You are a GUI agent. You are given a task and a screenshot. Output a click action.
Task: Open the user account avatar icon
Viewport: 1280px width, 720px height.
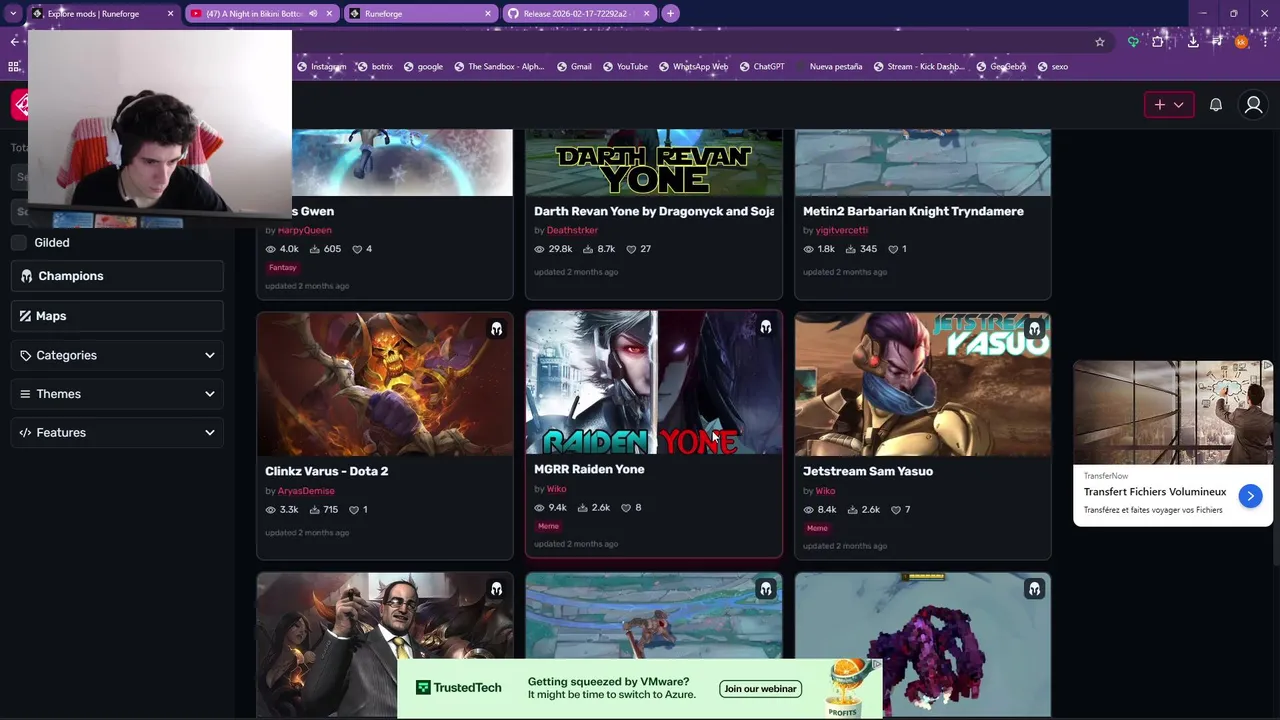pyautogui.click(x=1253, y=105)
